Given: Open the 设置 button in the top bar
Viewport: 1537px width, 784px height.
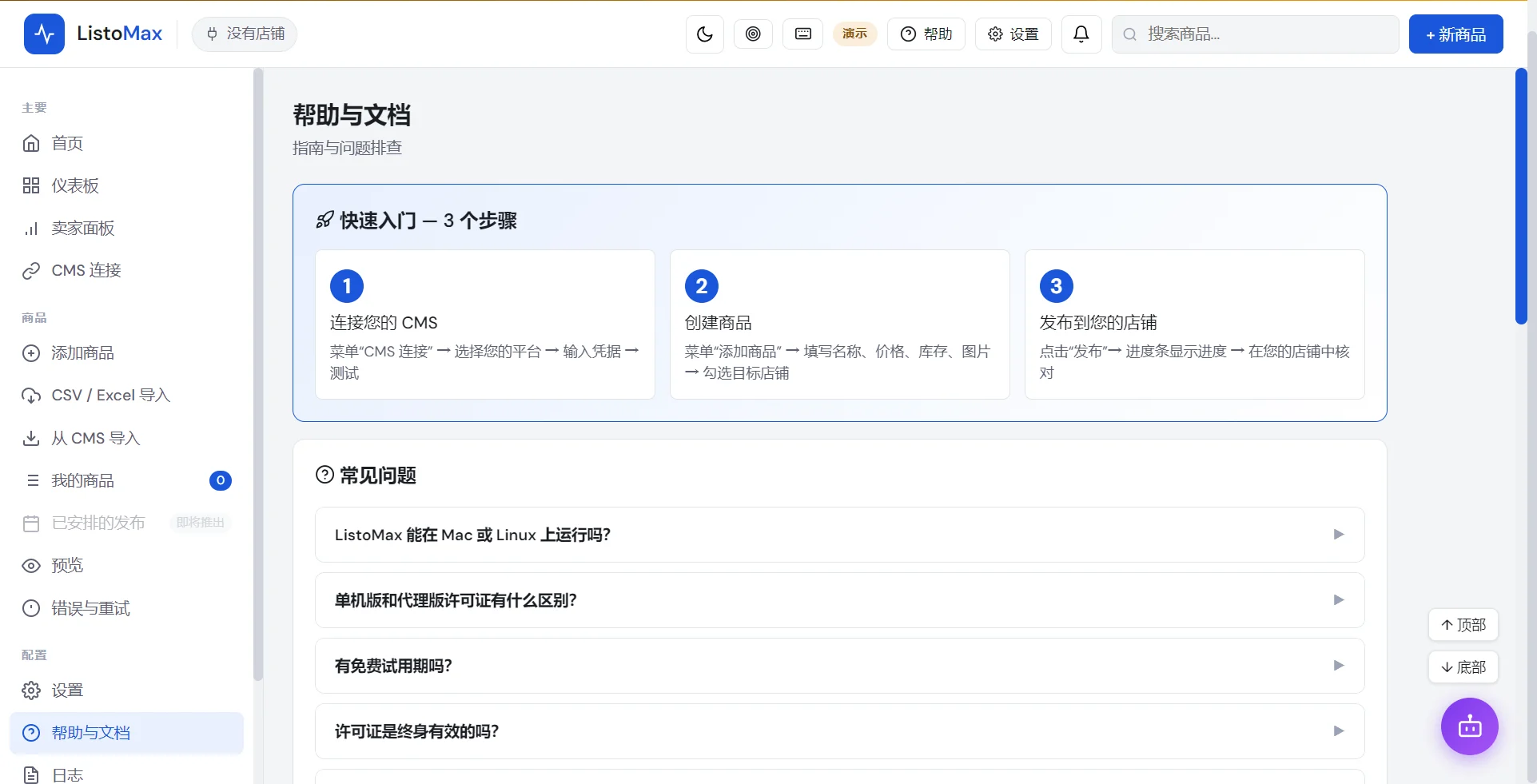Looking at the screenshot, I should tap(1013, 34).
